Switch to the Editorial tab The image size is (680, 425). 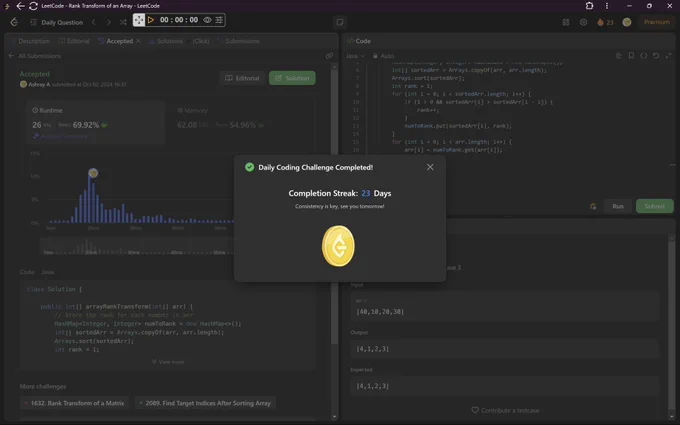coord(74,41)
